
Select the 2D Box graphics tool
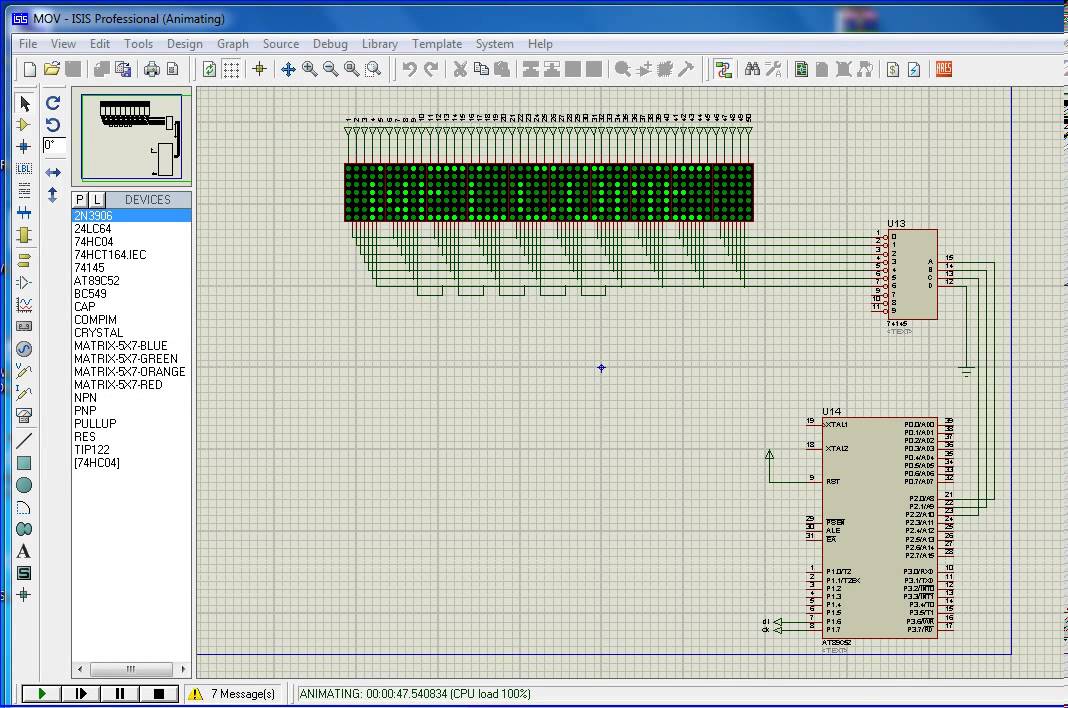coord(24,463)
